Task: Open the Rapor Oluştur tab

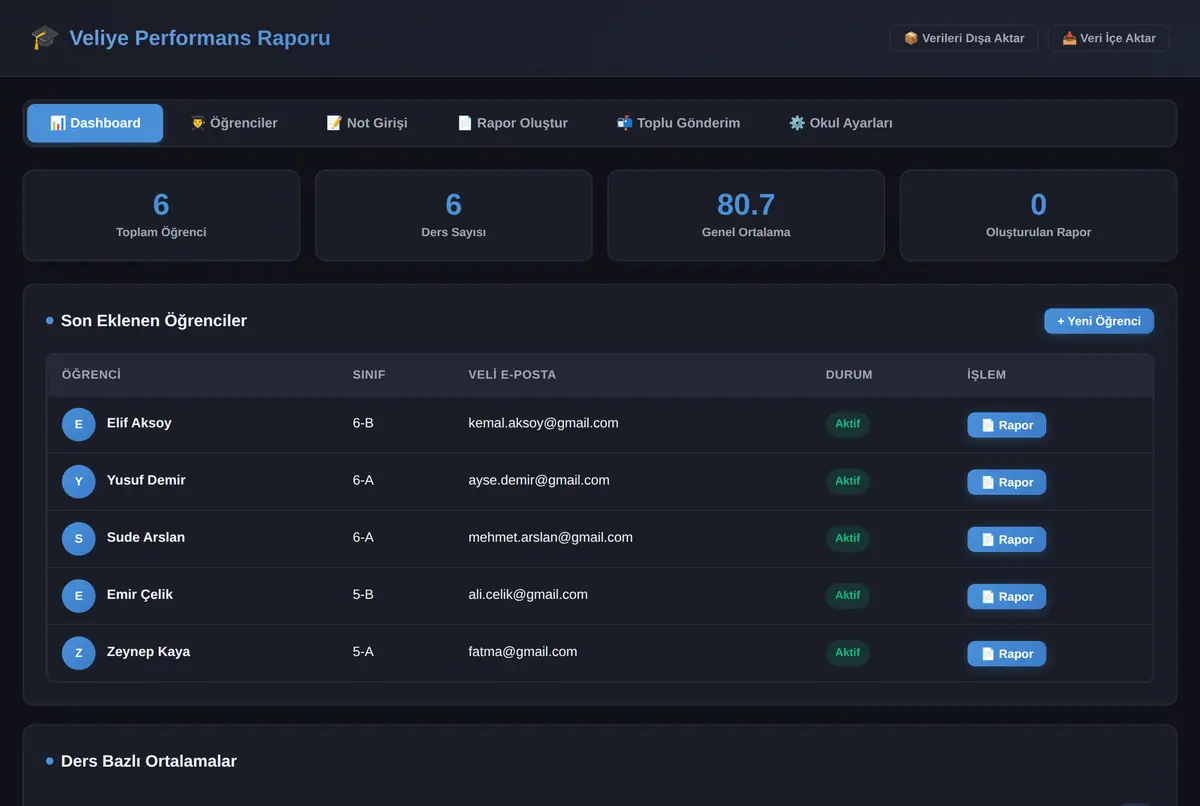Action: pyautogui.click(x=512, y=123)
